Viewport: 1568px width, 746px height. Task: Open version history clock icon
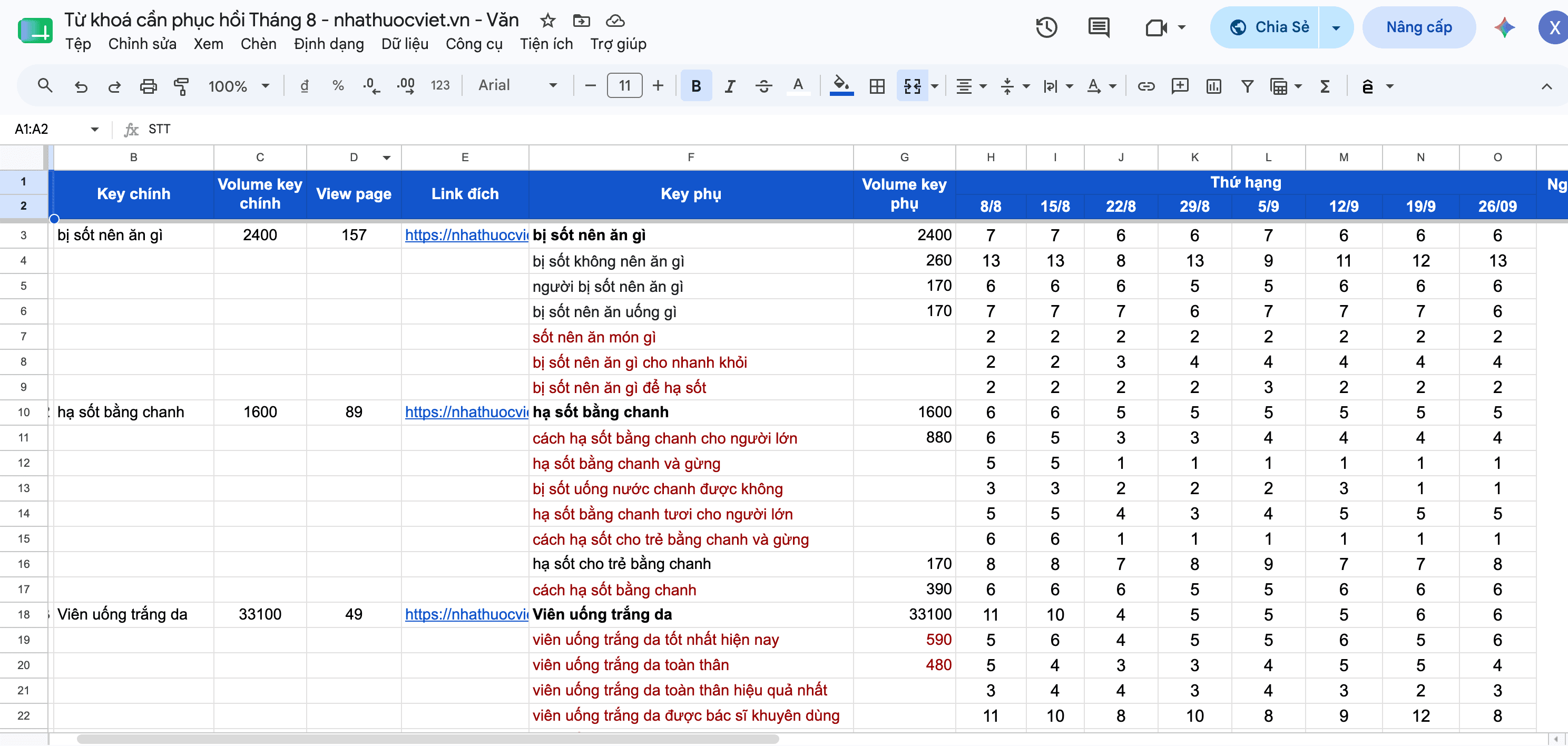1046,27
